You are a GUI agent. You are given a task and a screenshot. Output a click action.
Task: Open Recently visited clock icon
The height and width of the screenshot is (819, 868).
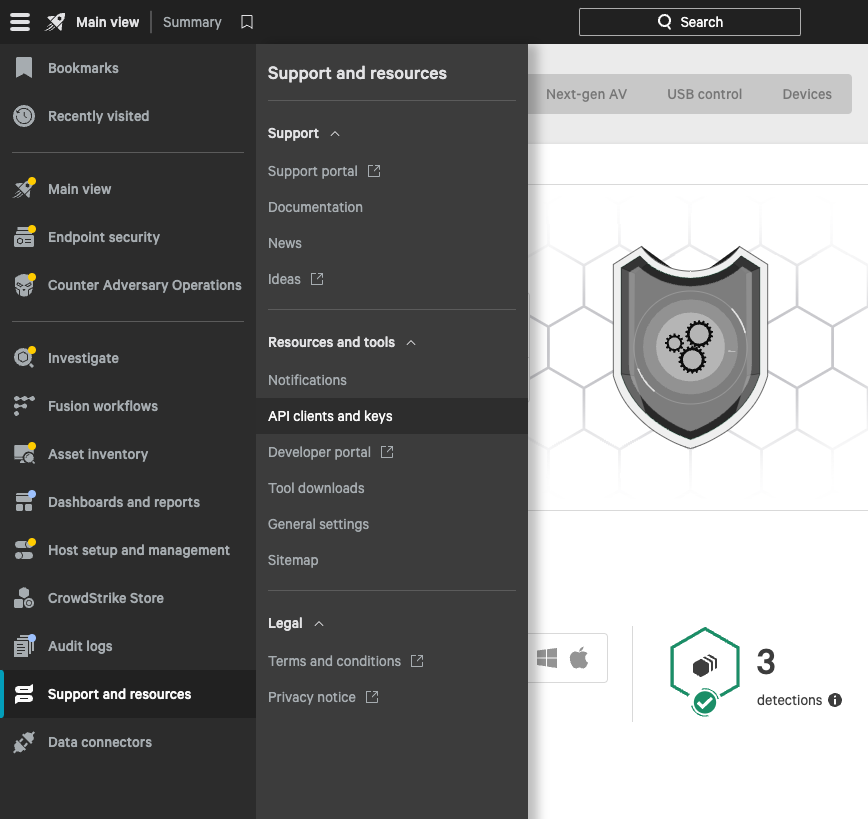click(x=24, y=116)
